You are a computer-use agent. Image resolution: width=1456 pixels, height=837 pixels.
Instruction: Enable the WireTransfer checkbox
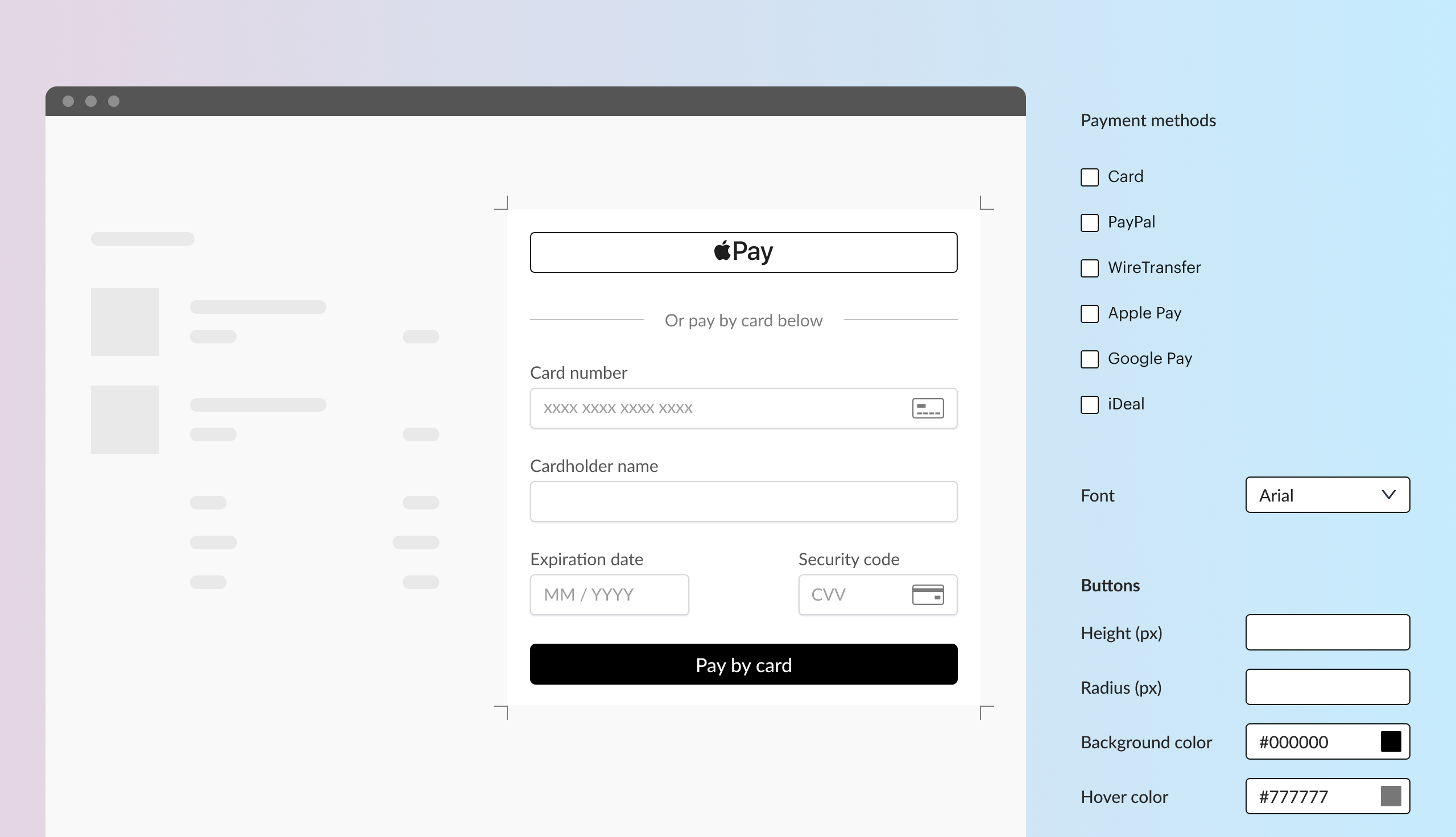[1089, 268]
